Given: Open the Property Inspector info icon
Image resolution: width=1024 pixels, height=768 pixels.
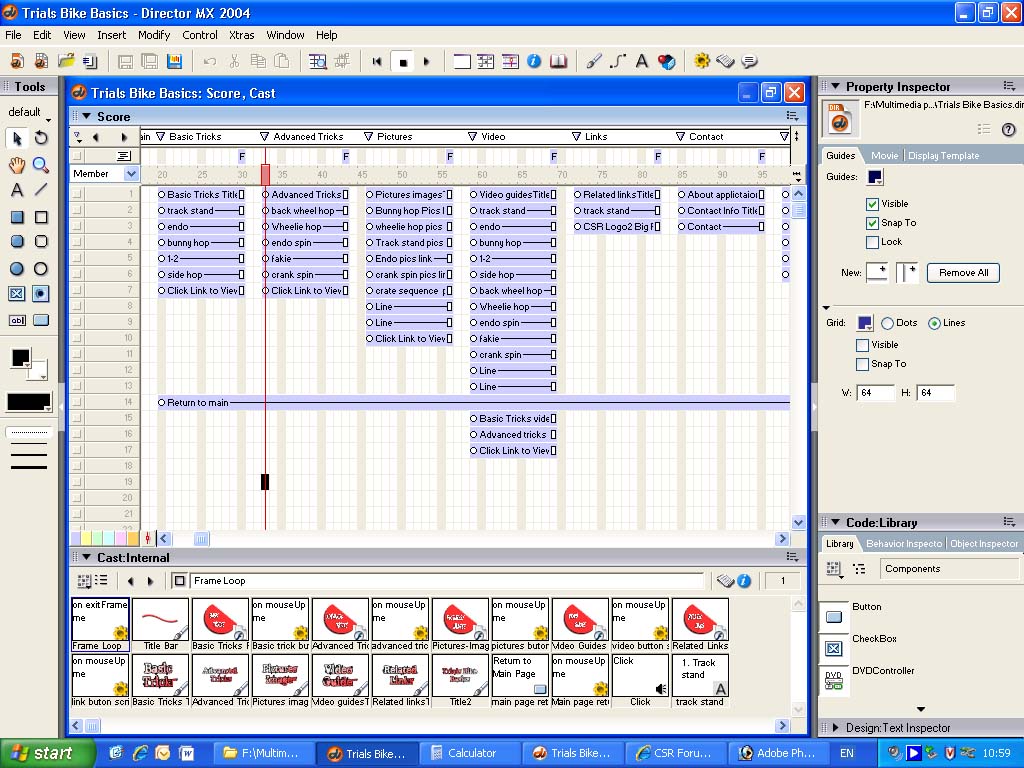Looking at the screenshot, I should coord(534,61).
